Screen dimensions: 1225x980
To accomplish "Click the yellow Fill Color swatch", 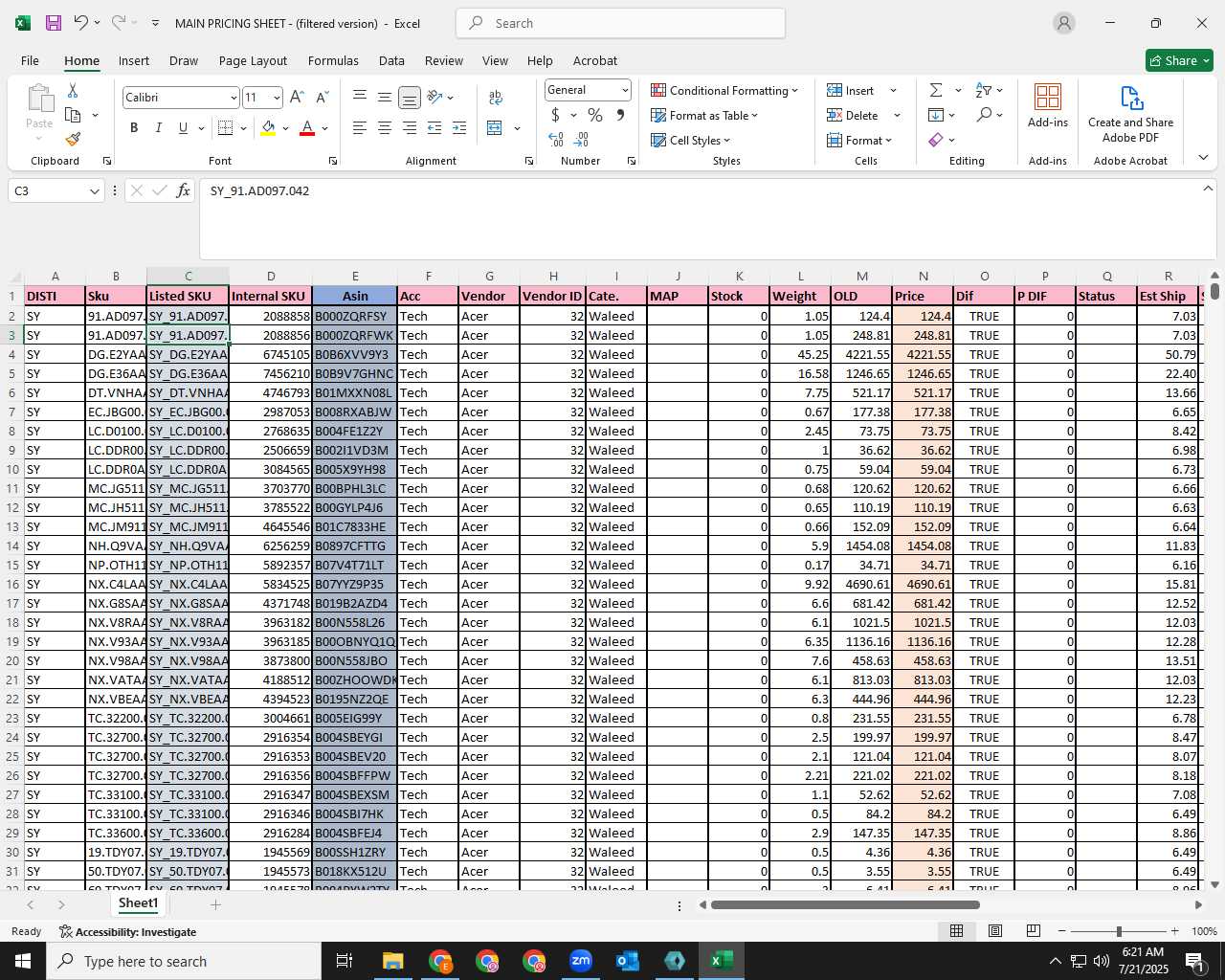I will click(x=268, y=127).
